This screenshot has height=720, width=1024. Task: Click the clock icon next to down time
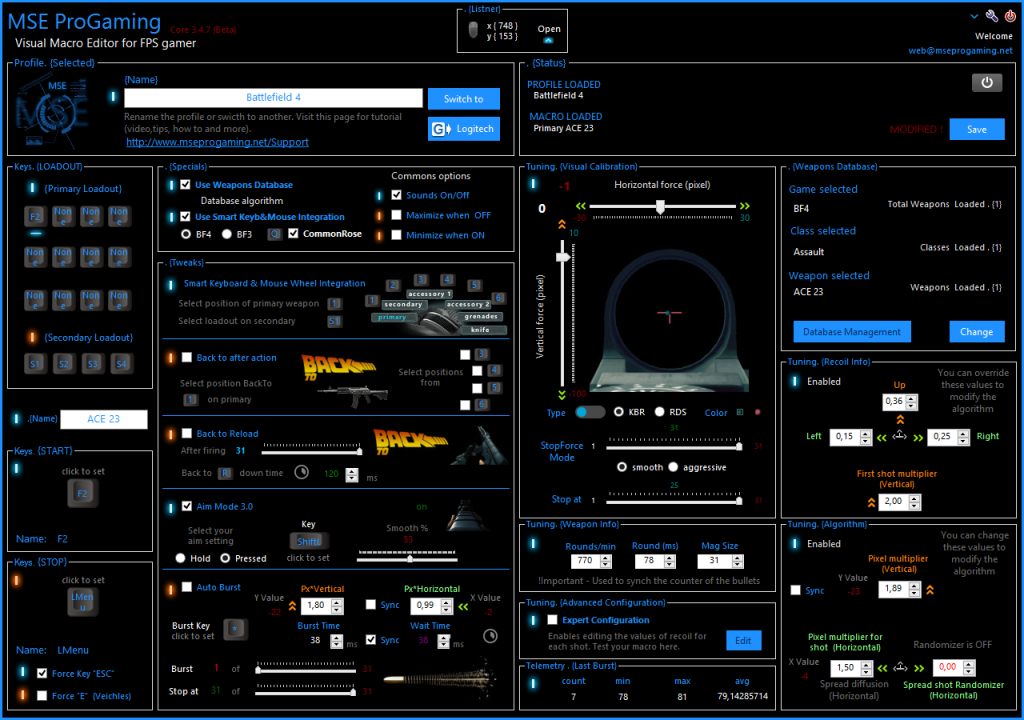click(302, 472)
